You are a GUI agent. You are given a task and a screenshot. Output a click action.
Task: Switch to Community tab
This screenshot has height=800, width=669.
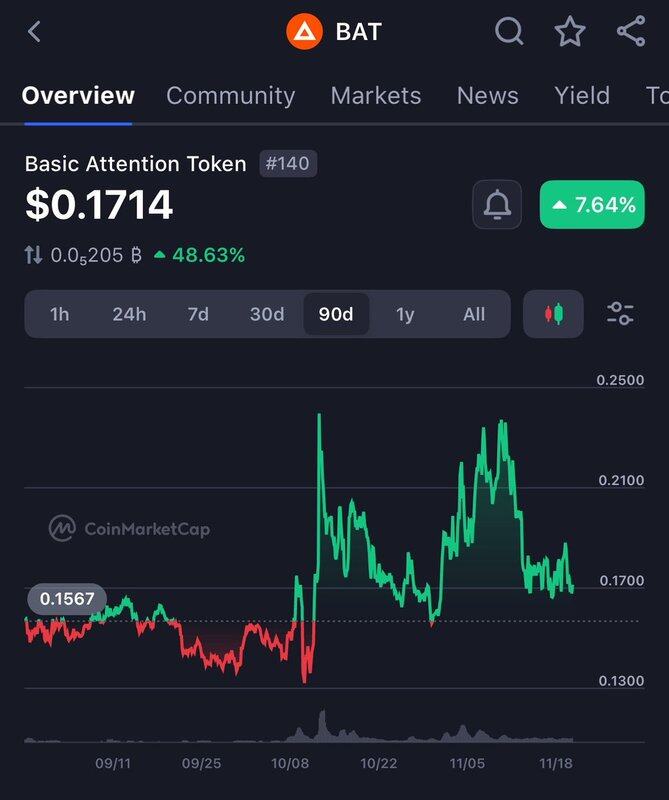tap(230, 96)
